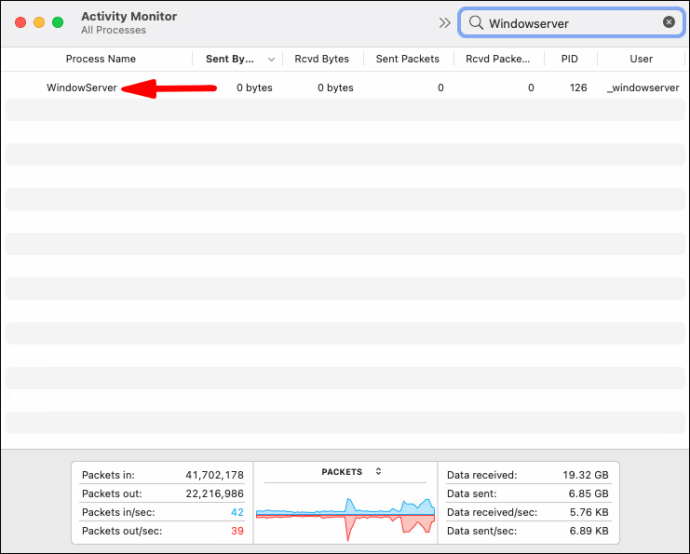The width and height of the screenshot is (690, 554).
Task: Click Packets in/sec value 42
Action: (237, 512)
